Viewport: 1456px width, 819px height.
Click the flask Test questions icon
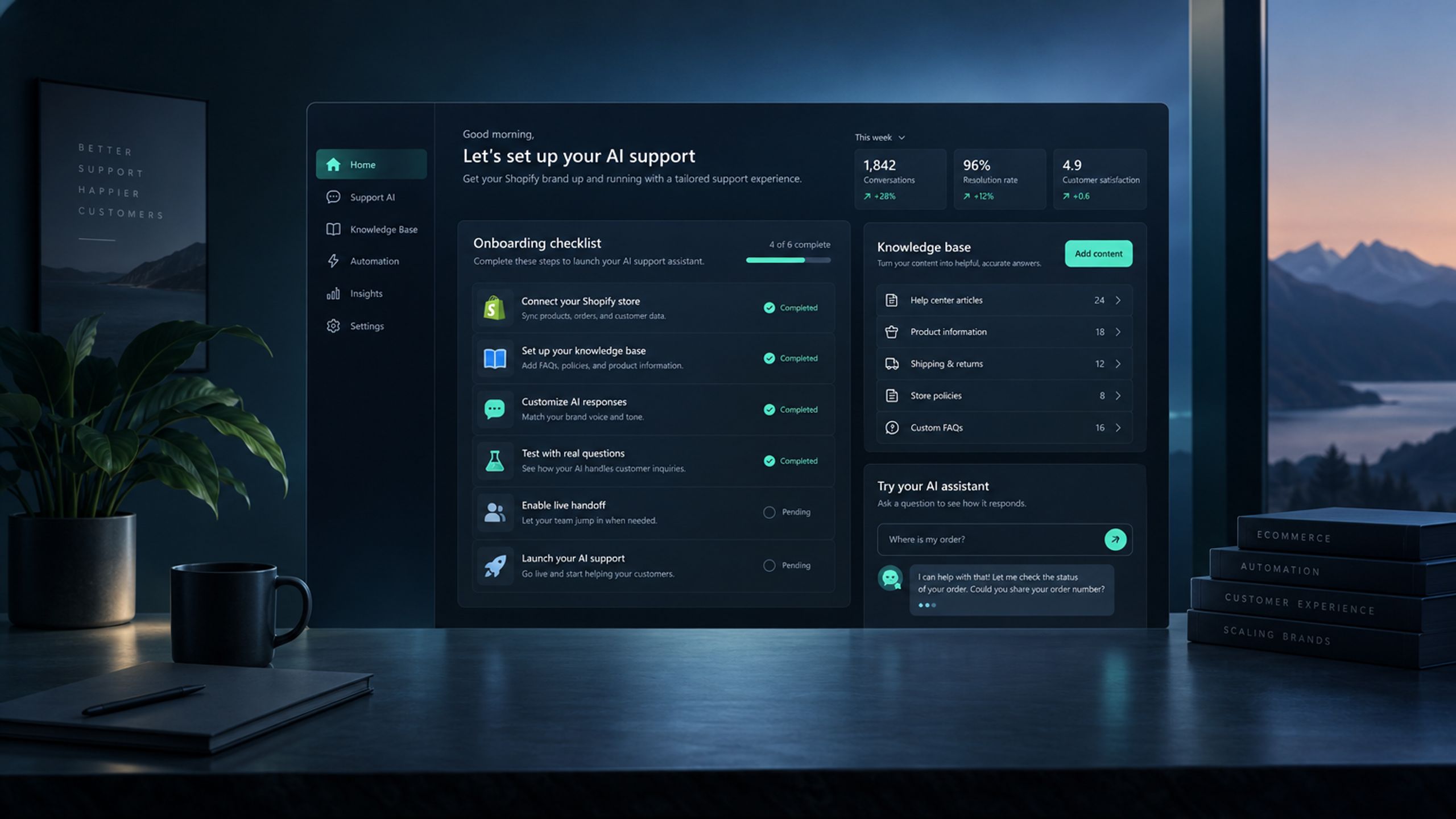494,461
